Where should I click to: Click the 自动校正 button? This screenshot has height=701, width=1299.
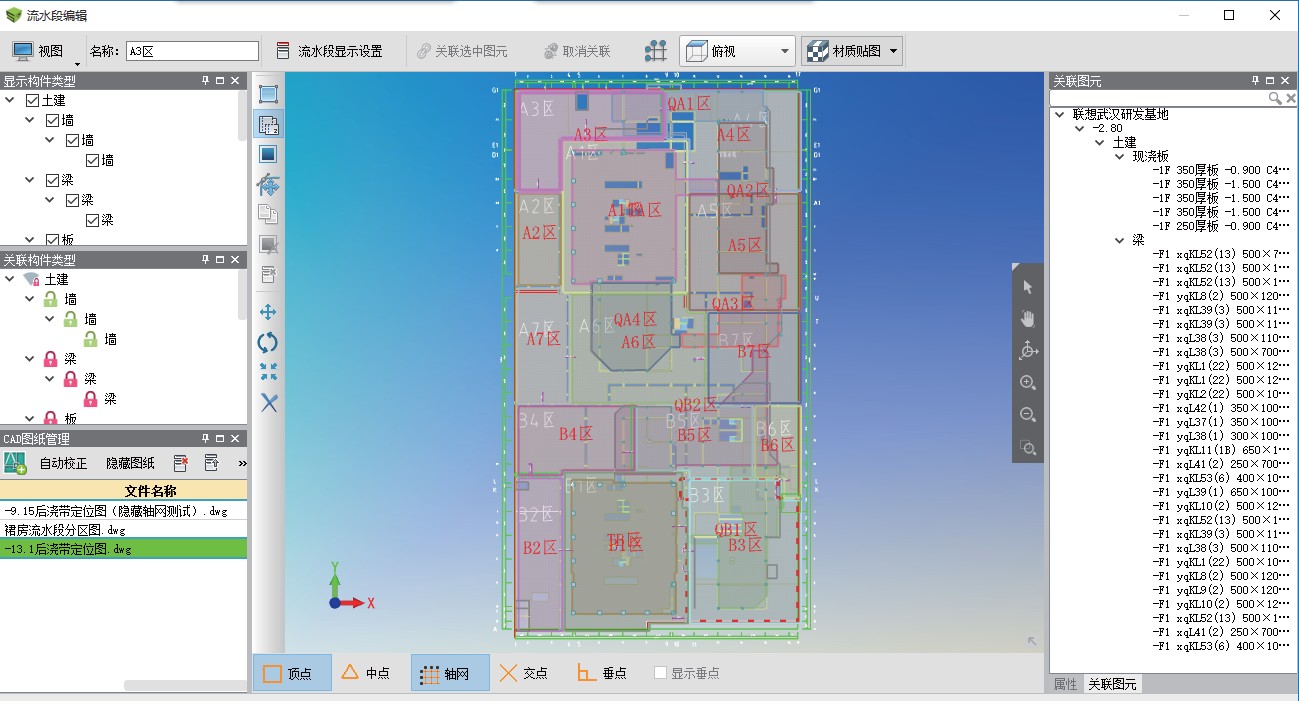(63, 463)
